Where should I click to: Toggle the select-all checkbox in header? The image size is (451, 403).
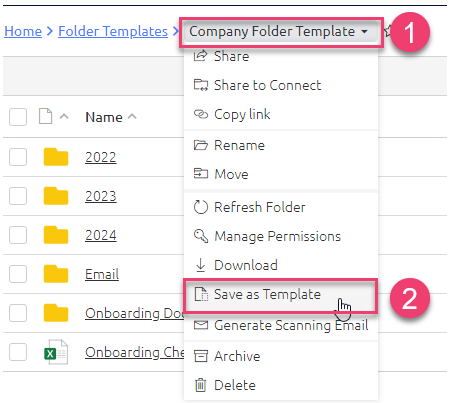pos(18,117)
